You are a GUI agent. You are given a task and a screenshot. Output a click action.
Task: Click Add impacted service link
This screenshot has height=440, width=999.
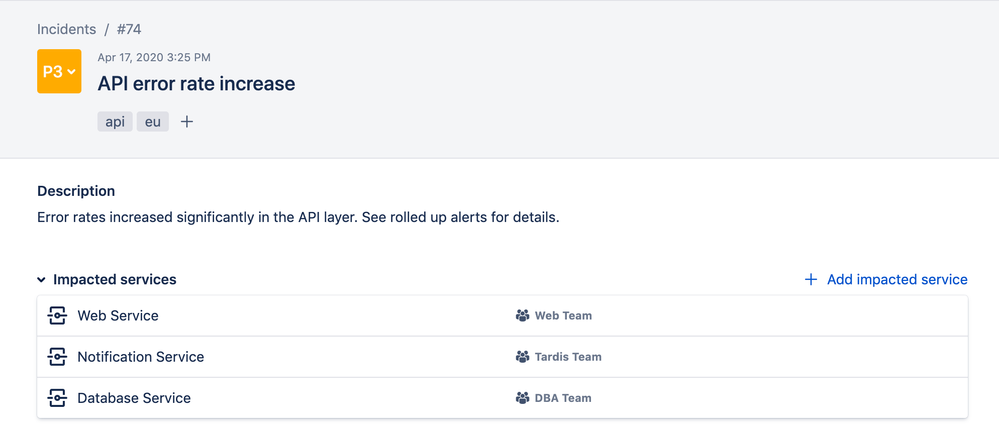[x=897, y=280]
